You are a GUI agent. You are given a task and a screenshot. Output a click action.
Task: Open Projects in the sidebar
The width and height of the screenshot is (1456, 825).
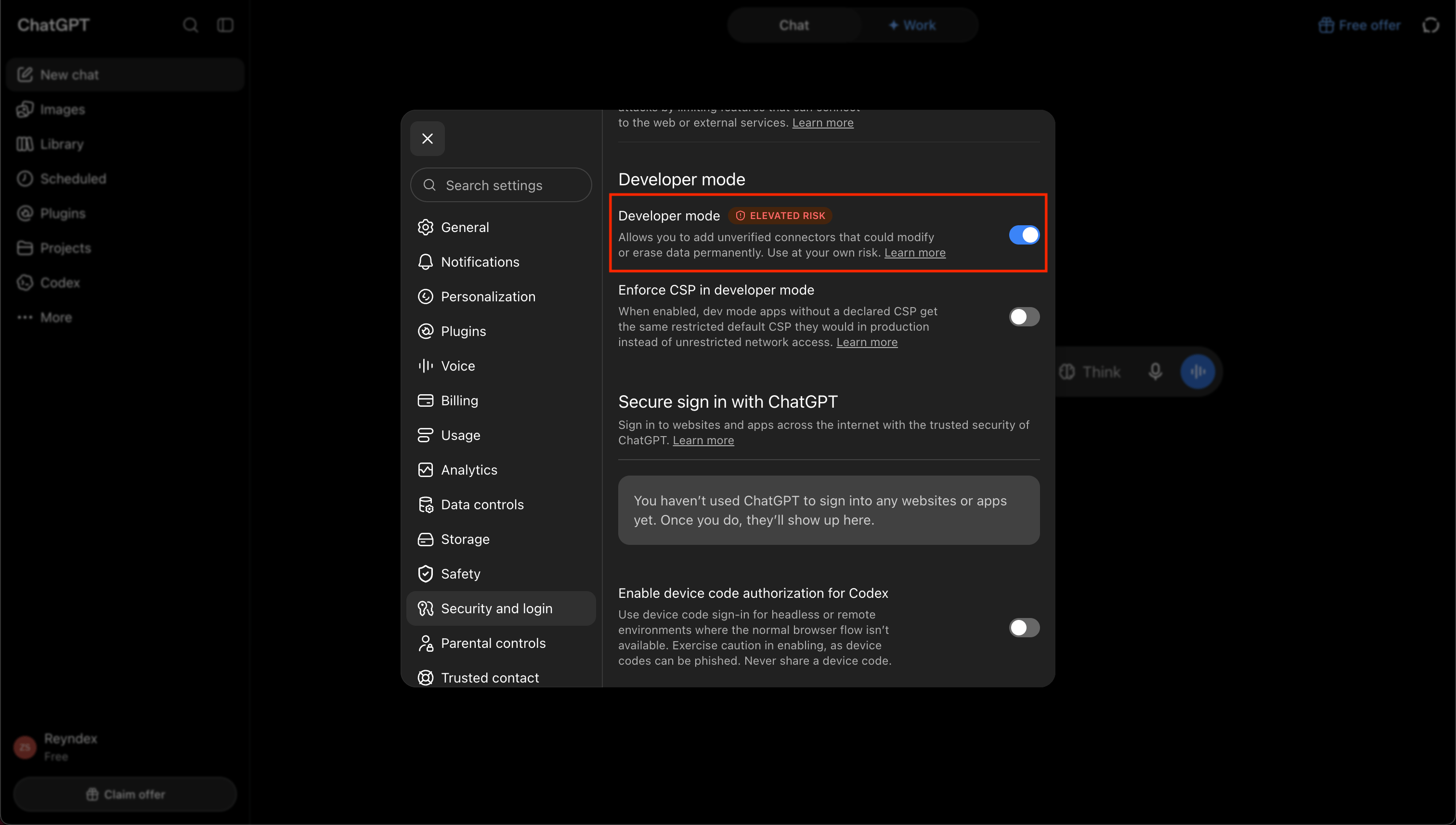(125, 247)
